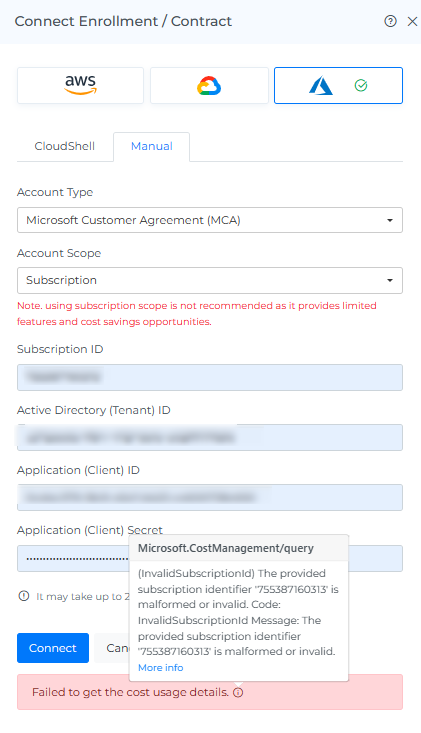421x733 pixels.
Task: Click the warning icon beside "It may take"
Action: (x=23, y=596)
